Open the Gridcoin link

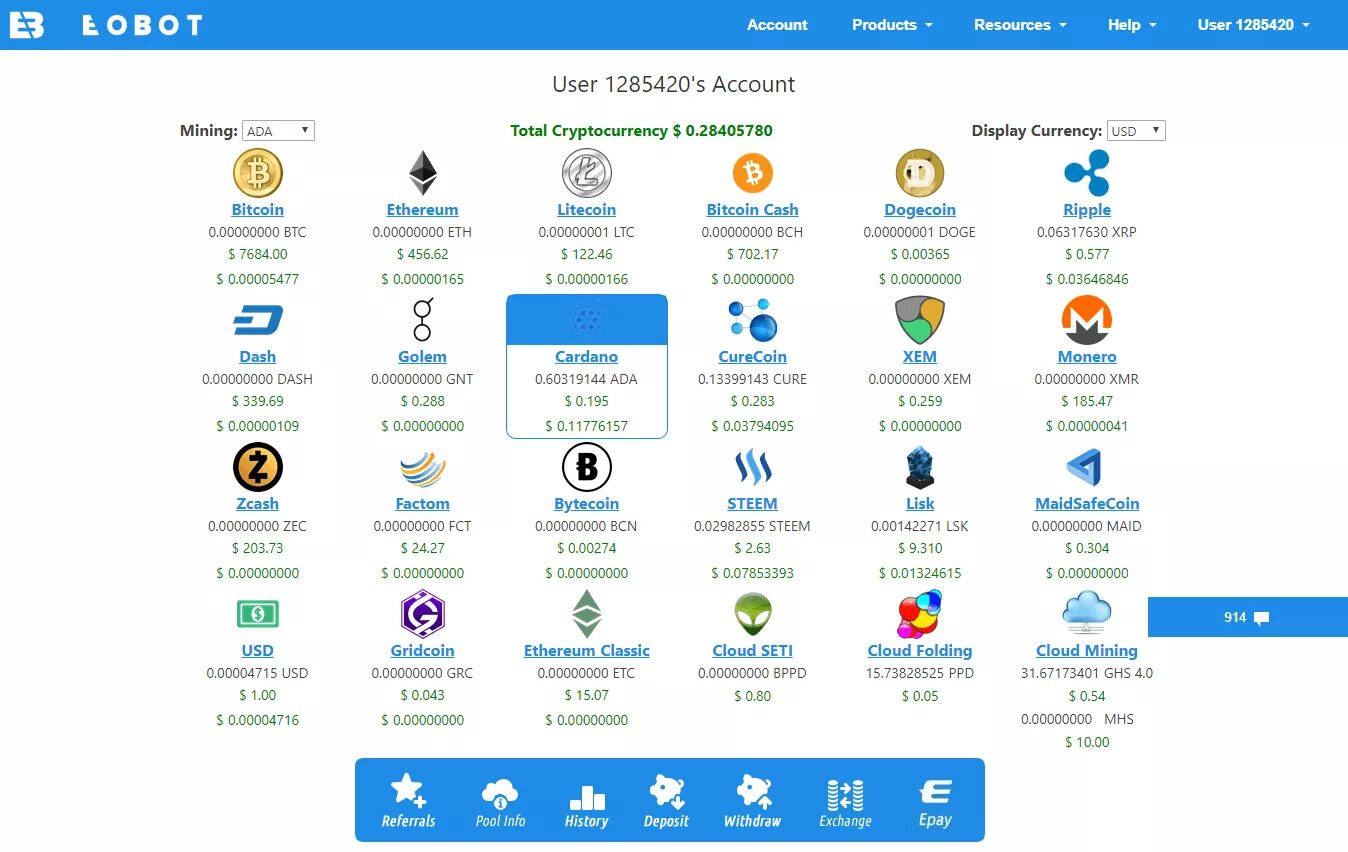(423, 651)
